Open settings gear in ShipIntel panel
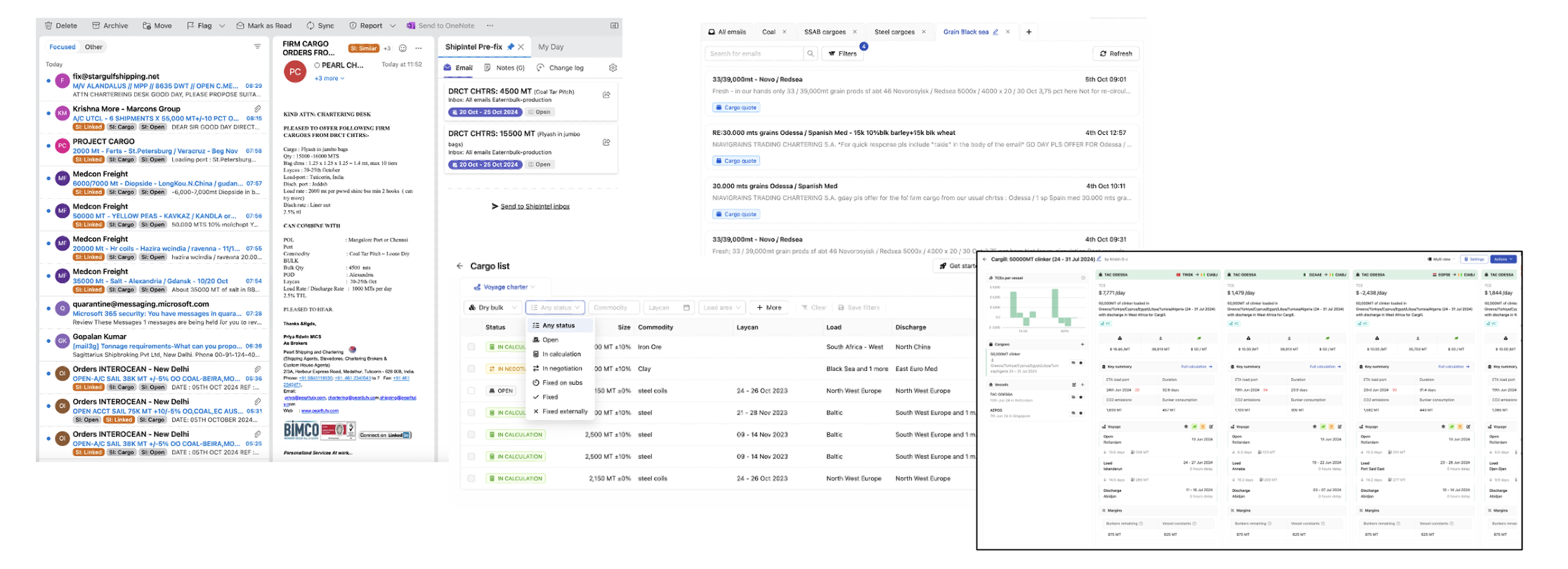 point(613,68)
